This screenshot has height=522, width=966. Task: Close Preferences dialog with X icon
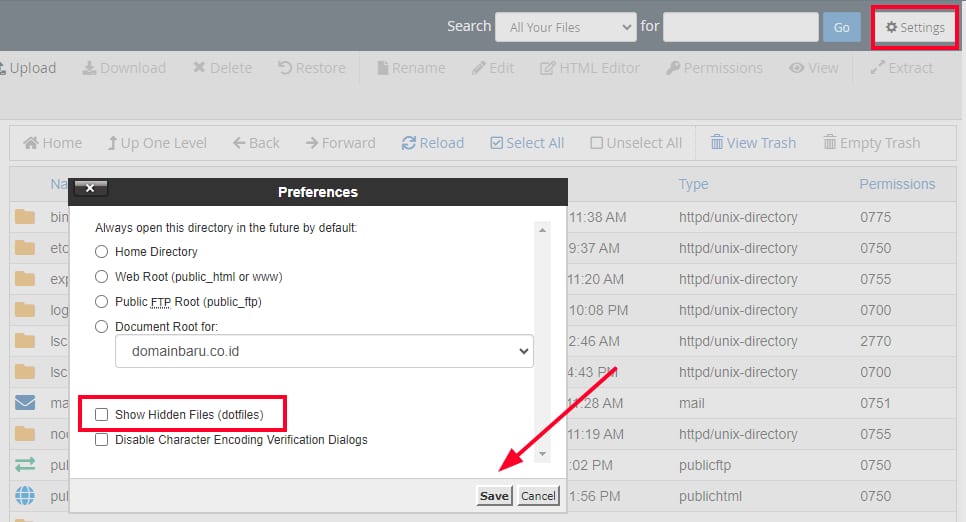click(x=90, y=188)
